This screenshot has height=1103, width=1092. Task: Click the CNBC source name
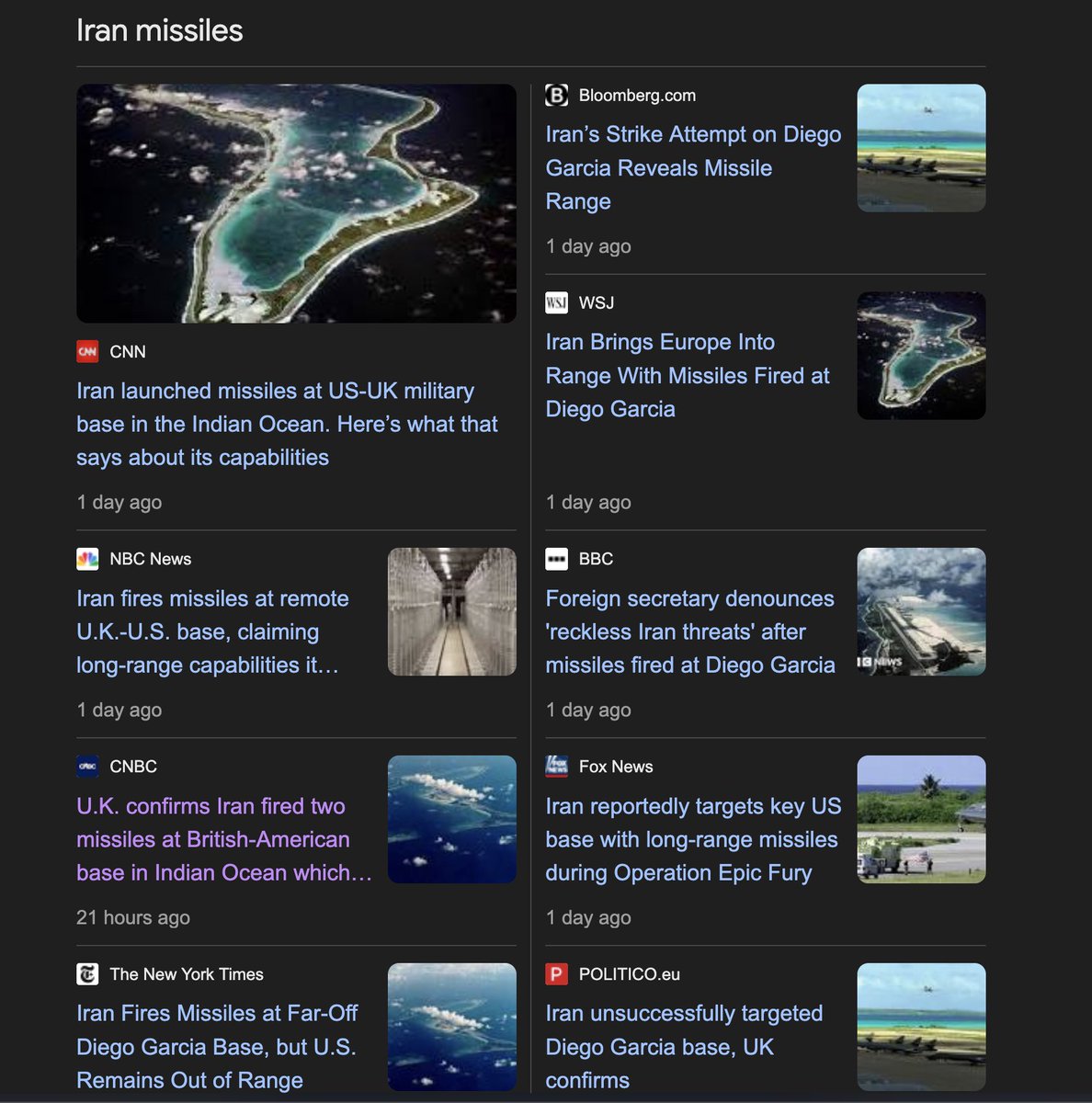[133, 767]
